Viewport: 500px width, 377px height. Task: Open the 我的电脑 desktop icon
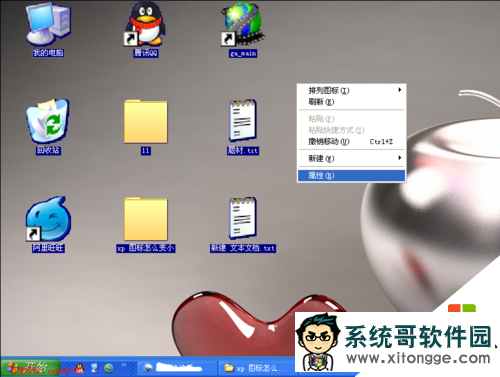[x=48, y=24]
